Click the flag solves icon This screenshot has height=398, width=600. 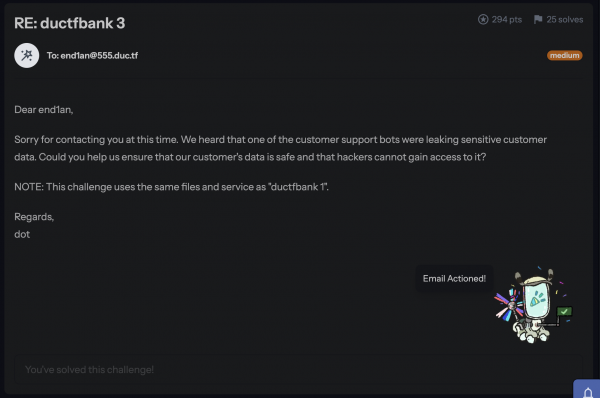(x=538, y=20)
